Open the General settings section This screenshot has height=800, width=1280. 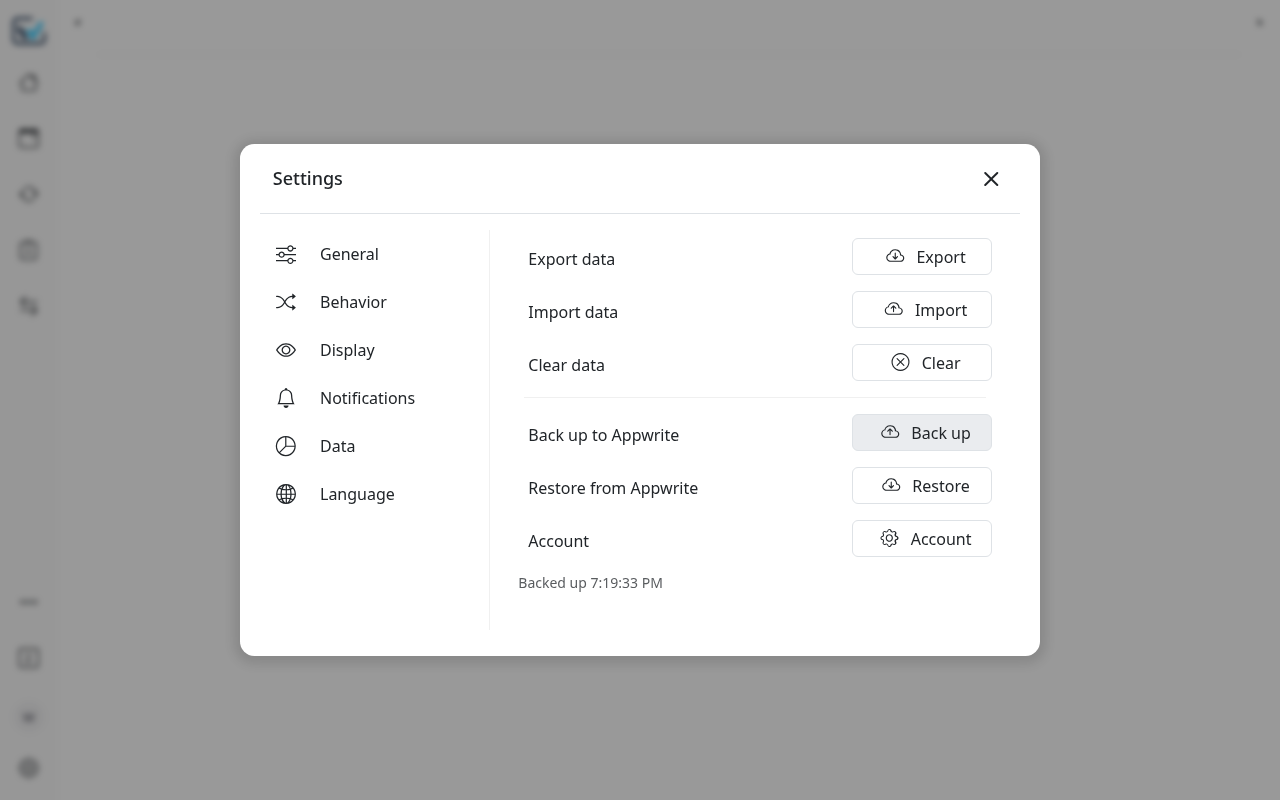point(366,254)
